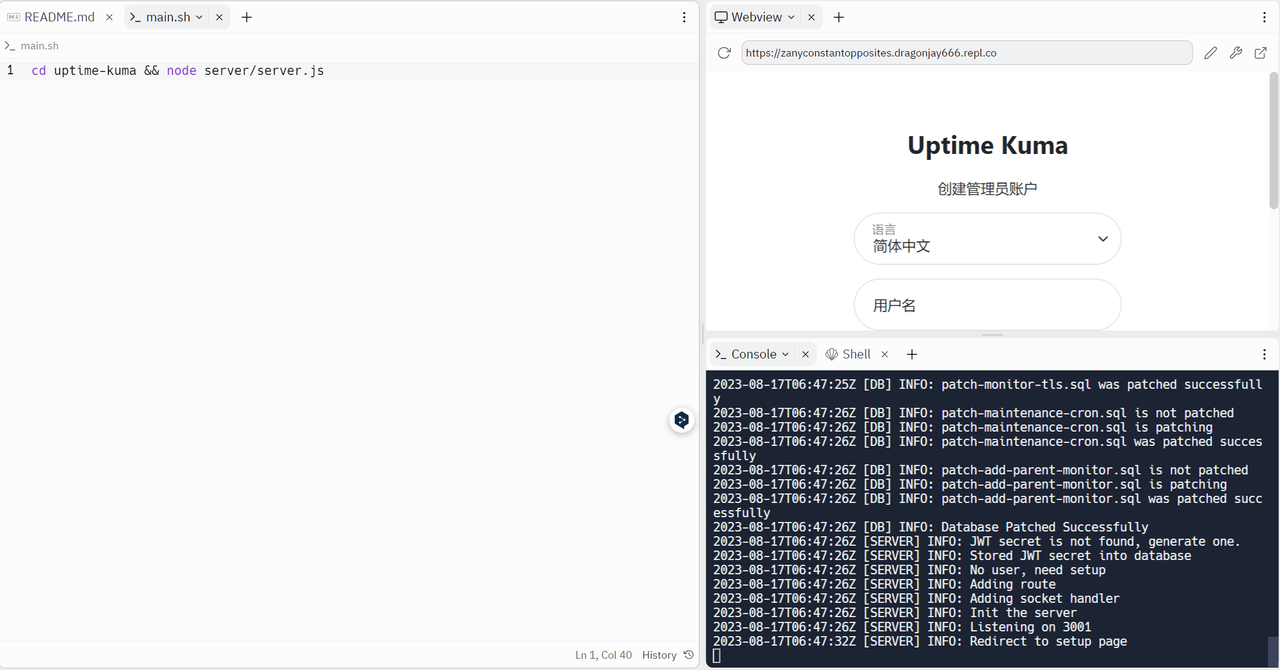Click the pencil edit icon in webview

1210,53
